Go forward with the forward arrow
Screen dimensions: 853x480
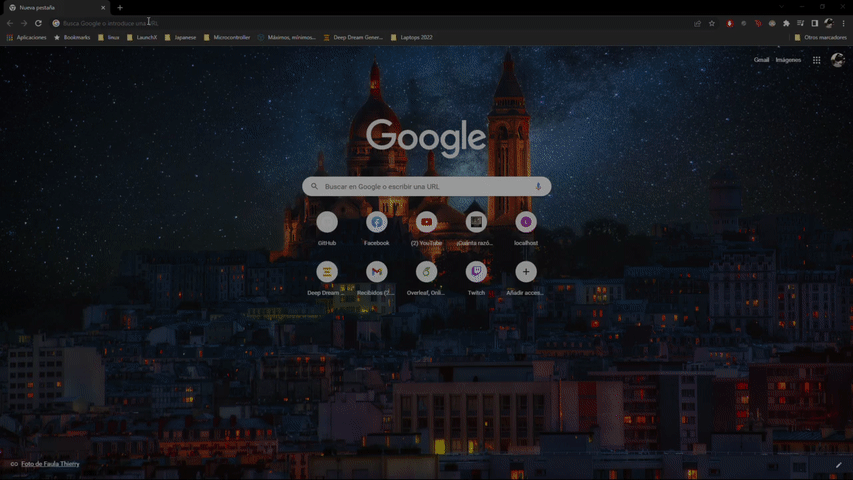pyautogui.click(x=24, y=23)
